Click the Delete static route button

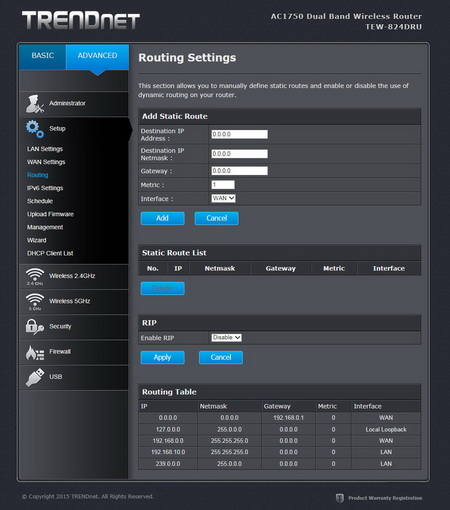162,288
